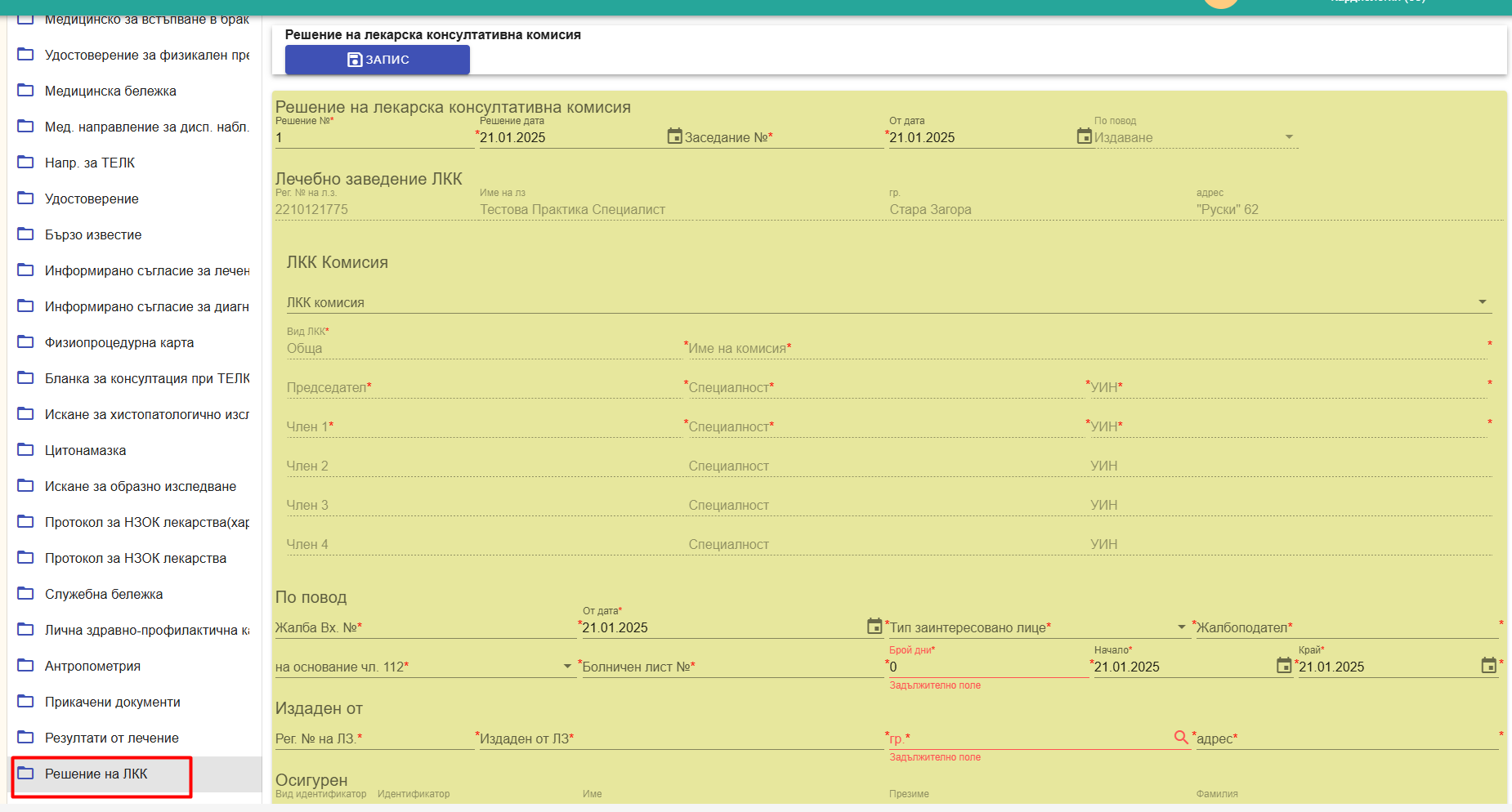Open Тип заинтересовано лице dropdown

coord(1181,627)
